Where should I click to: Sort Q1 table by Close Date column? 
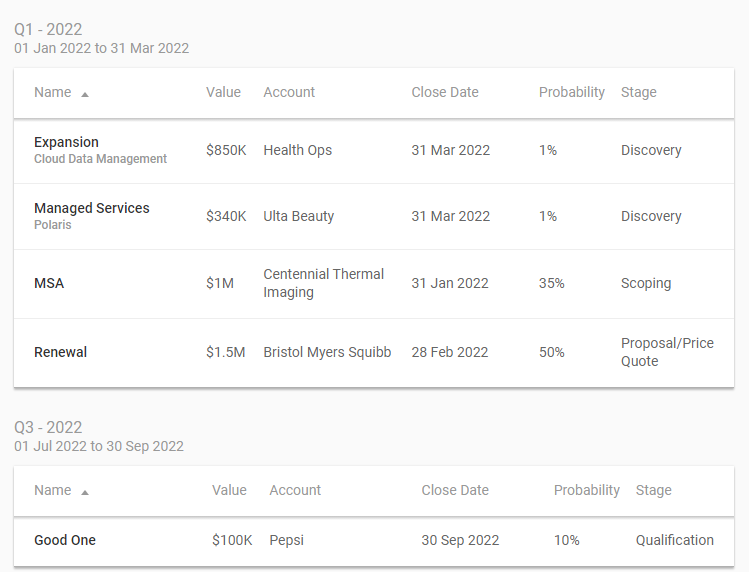(x=445, y=92)
